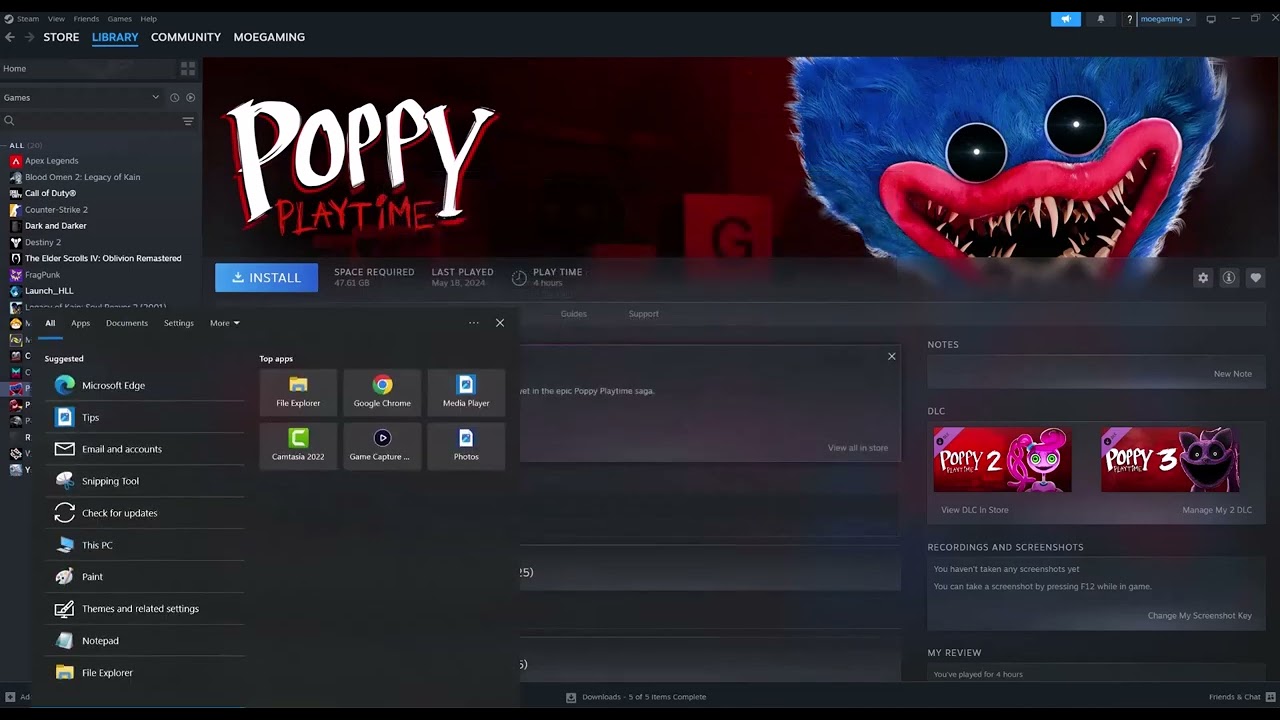Click View DLC In Store link

pyautogui.click(x=975, y=510)
